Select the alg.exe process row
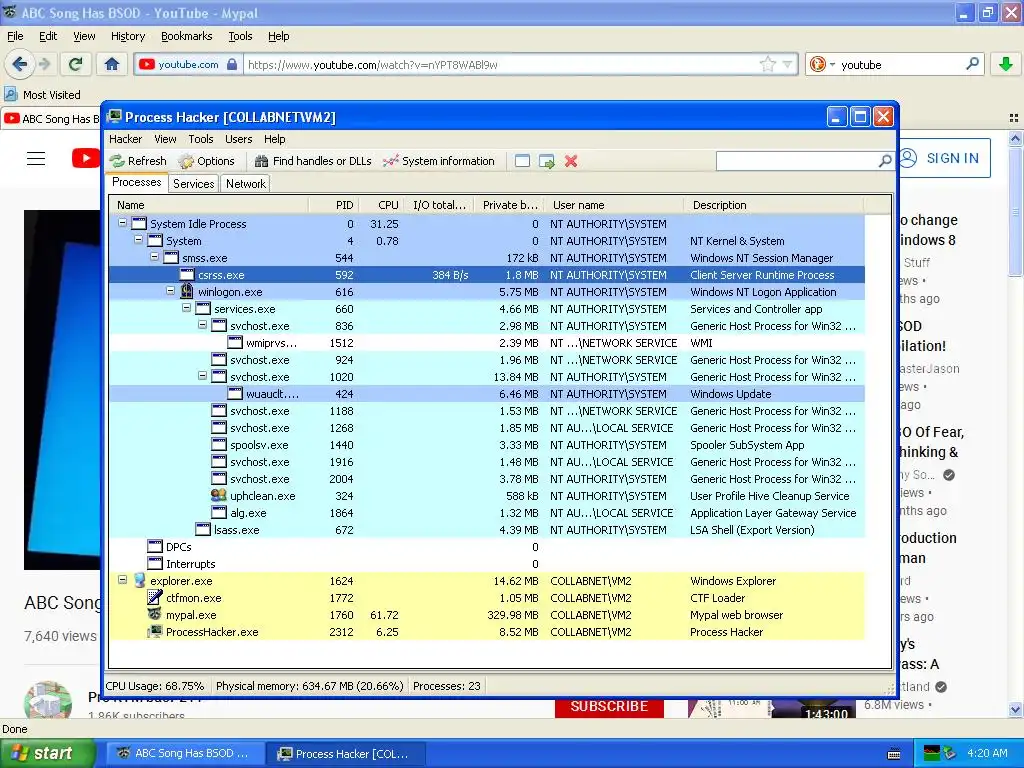The width and height of the screenshot is (1024, 768). (x=487, y=513)
